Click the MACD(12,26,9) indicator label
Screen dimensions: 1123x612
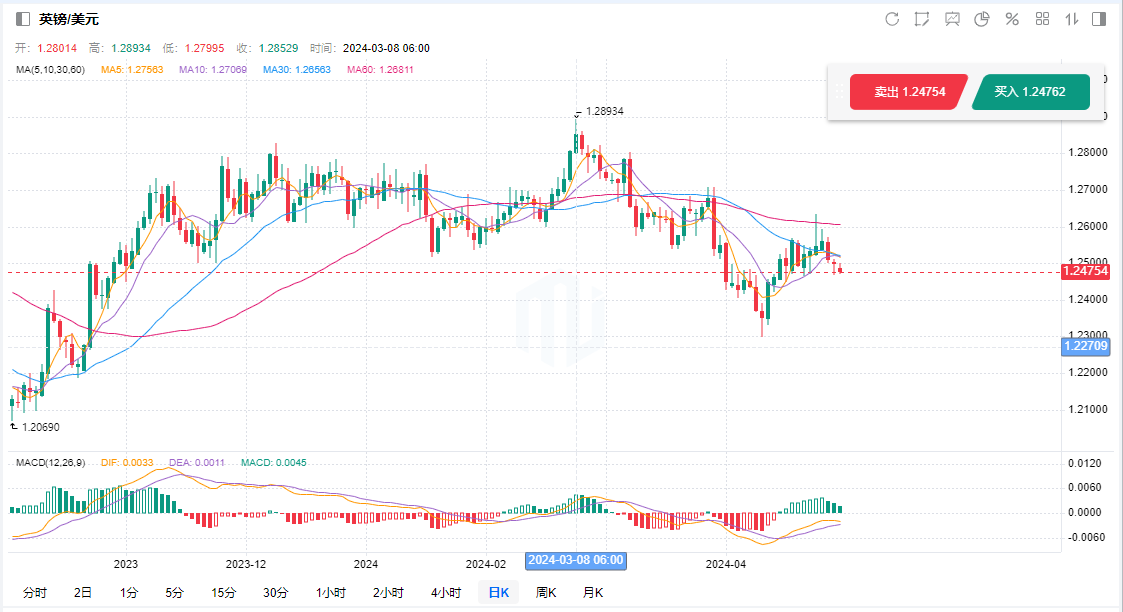50,463
